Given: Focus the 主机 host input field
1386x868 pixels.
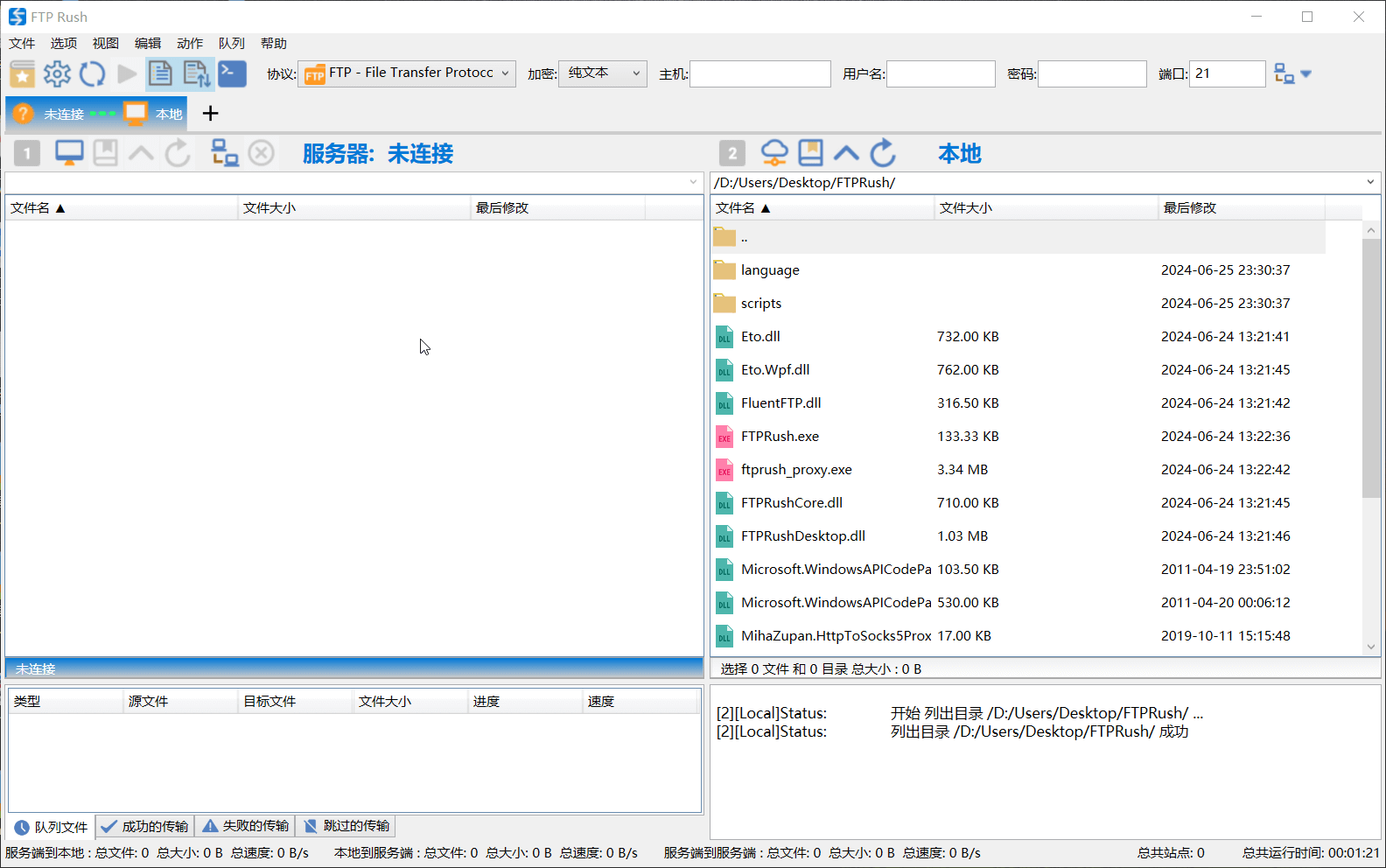Looking at the screenshot, I should pyautogui.click(x=760, y=73).
